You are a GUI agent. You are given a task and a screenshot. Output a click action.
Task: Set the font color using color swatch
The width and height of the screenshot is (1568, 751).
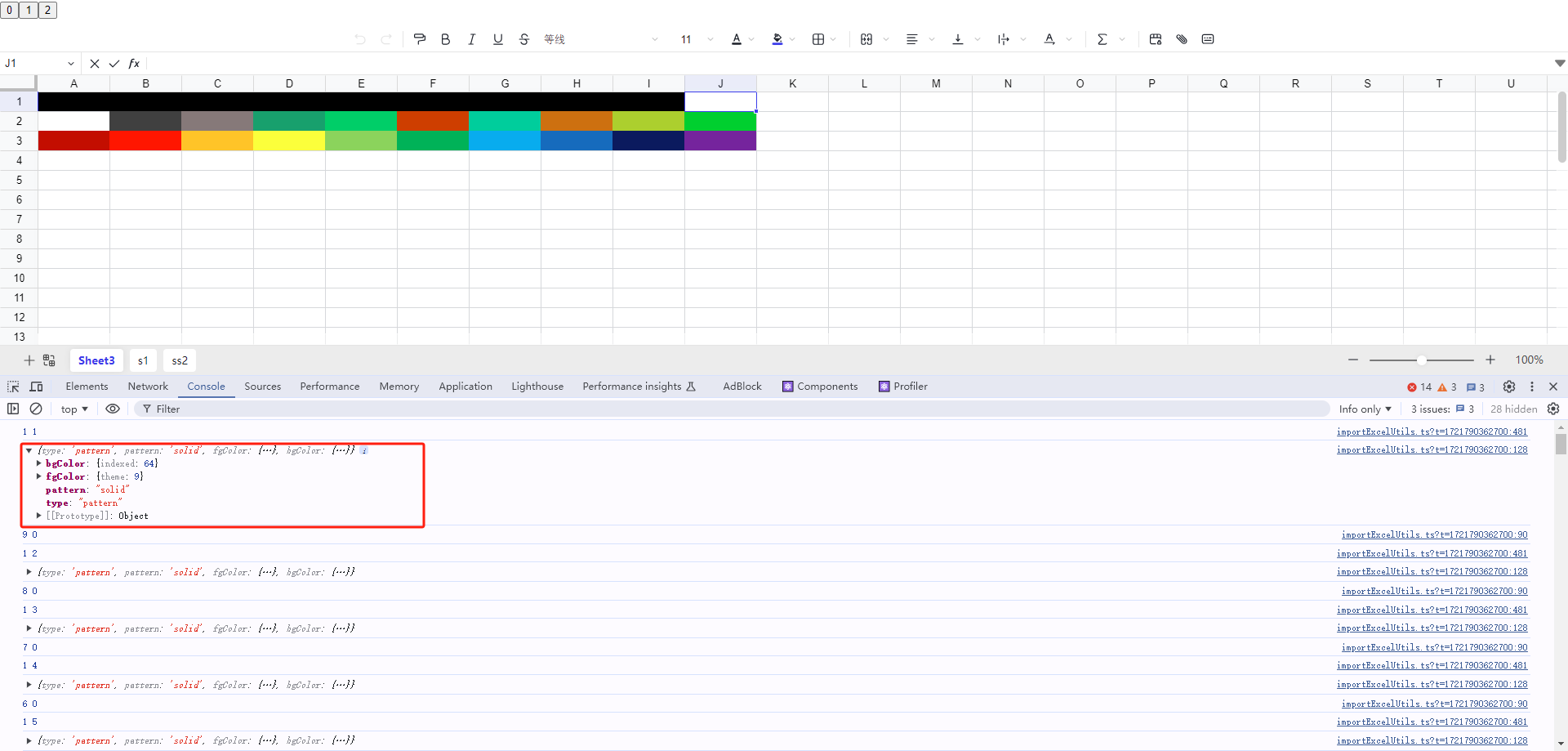[x=737, y=38]
